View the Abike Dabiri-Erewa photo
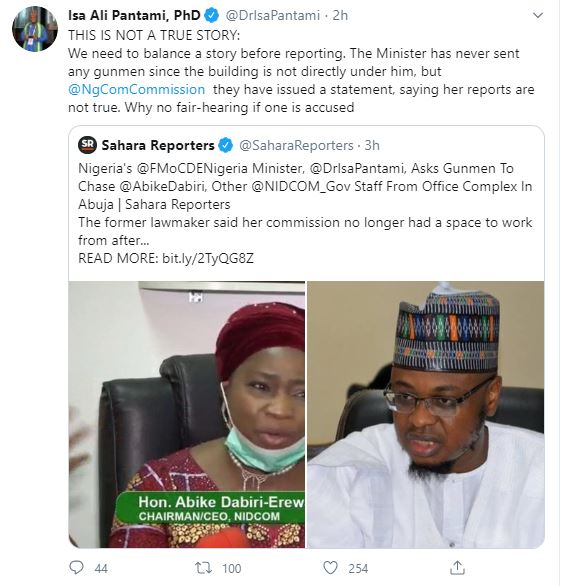This screenshot has height=586, width=563. tap(187, 414)
